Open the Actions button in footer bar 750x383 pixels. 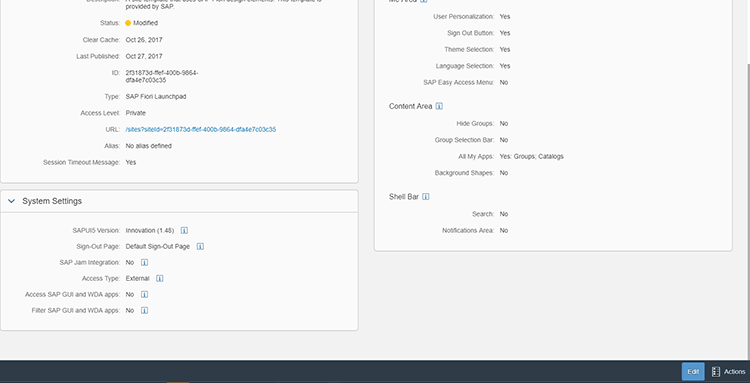[x=728, y=372]
